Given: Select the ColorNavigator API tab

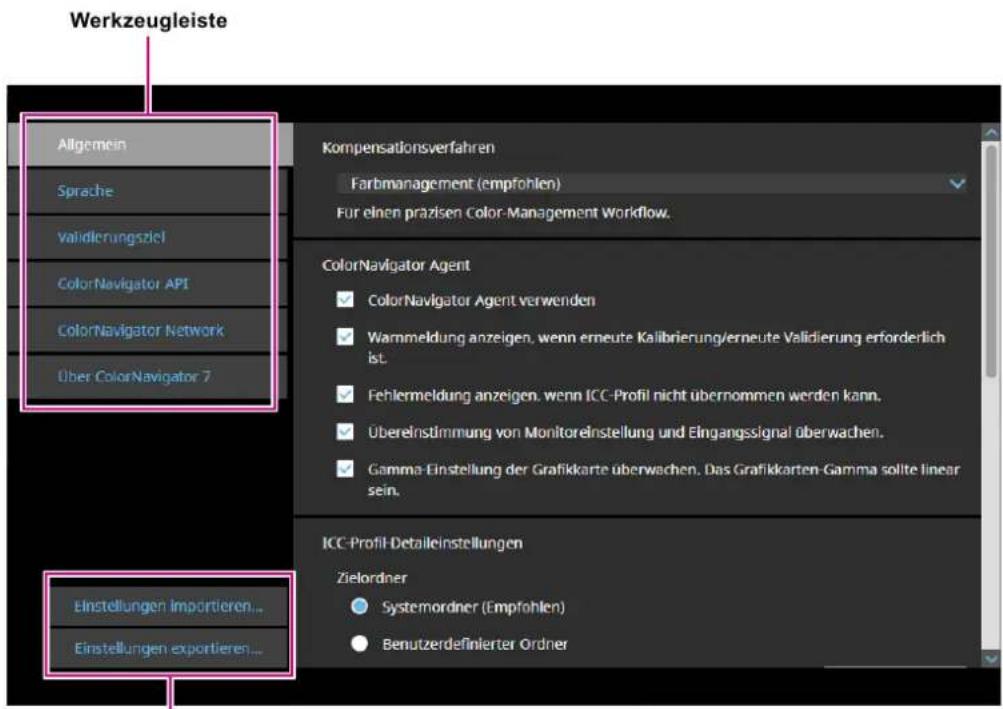Looking at the screenshot, I should pos(147,283).
